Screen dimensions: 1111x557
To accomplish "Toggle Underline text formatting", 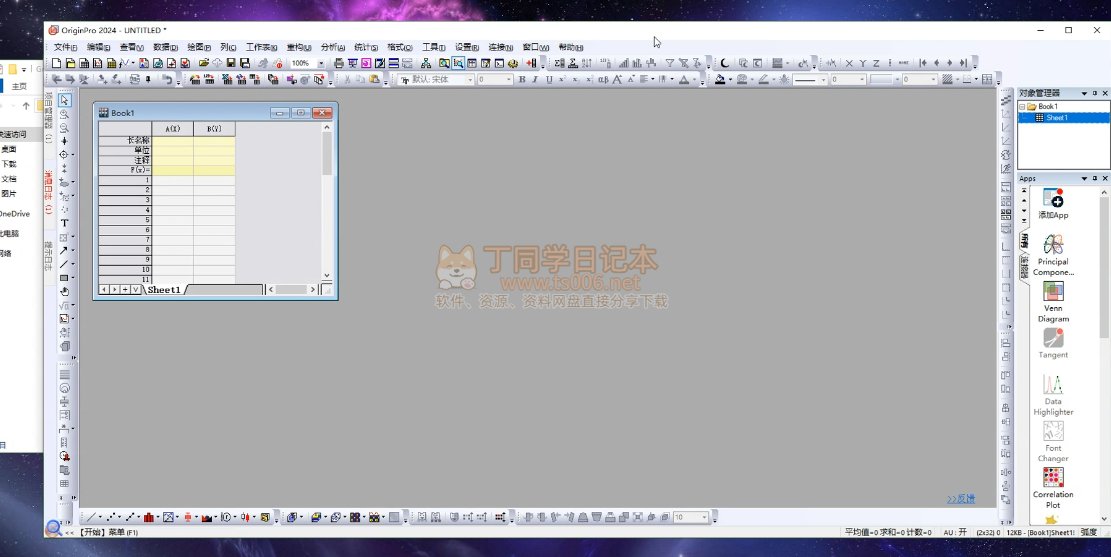I will coord(548,80).
